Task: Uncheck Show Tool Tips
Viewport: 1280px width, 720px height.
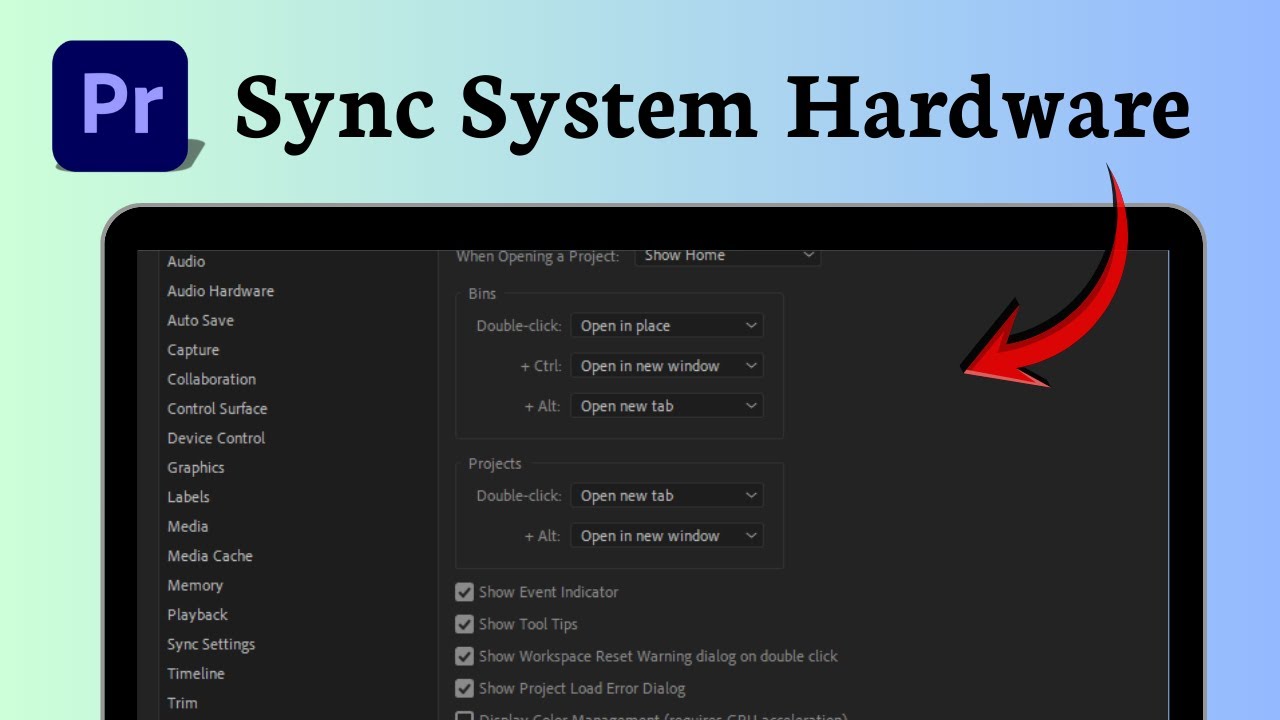Action: [x=464, y=624]
